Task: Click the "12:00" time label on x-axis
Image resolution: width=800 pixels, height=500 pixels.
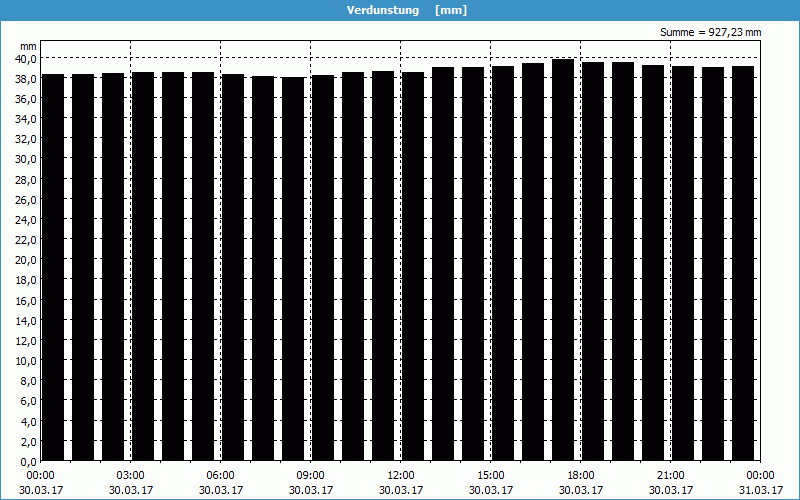Action: [x=401, y=476]
